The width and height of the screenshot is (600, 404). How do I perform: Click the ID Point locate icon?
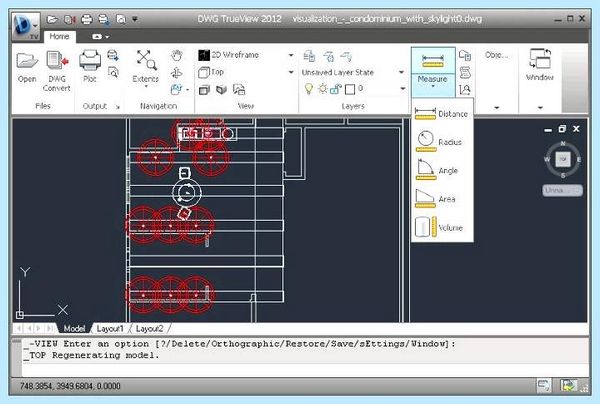465,90
